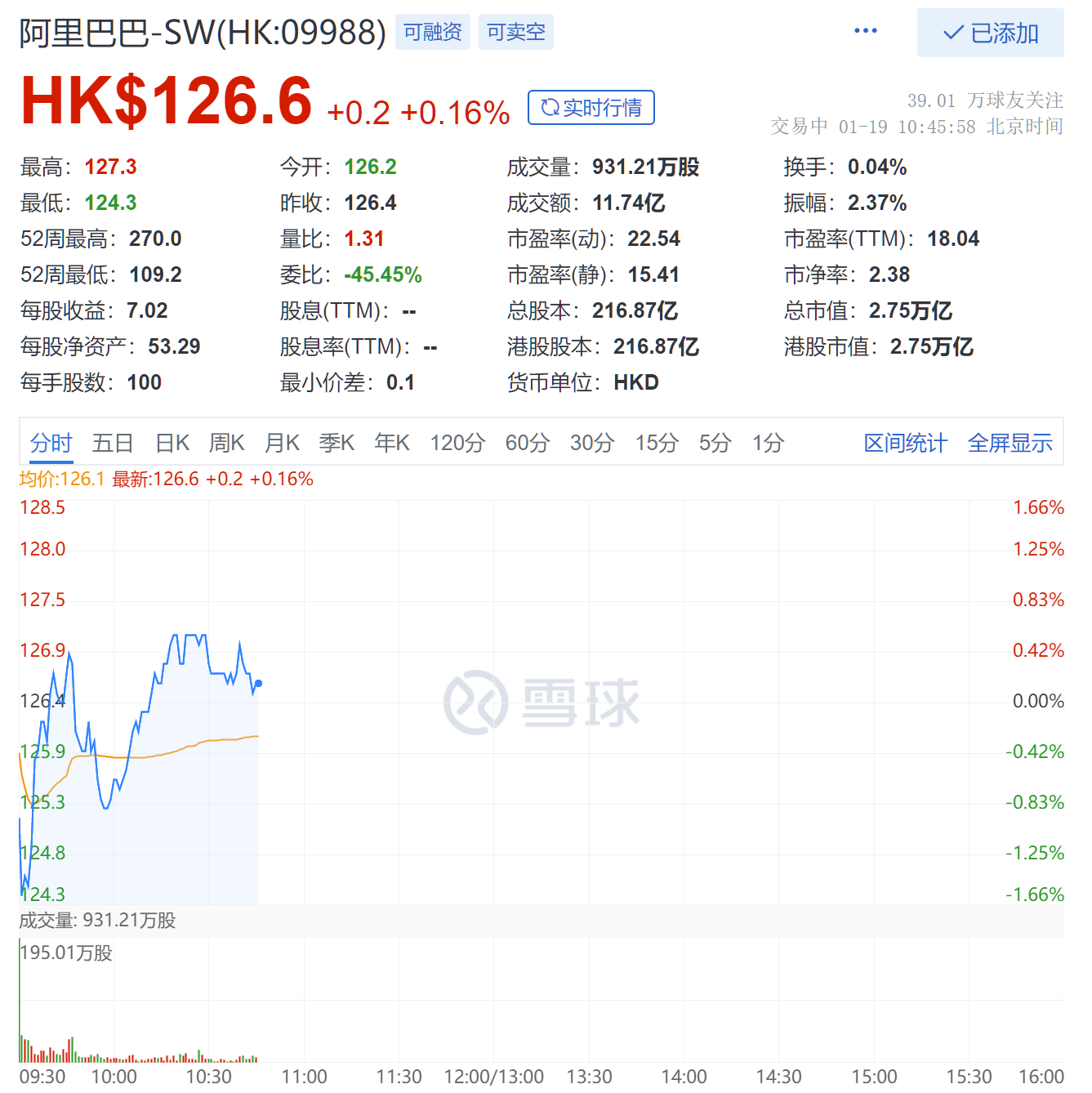
Task: Click the 195.01万股 volume axis label
Action: pyautogui.click(x=66, y=953)
